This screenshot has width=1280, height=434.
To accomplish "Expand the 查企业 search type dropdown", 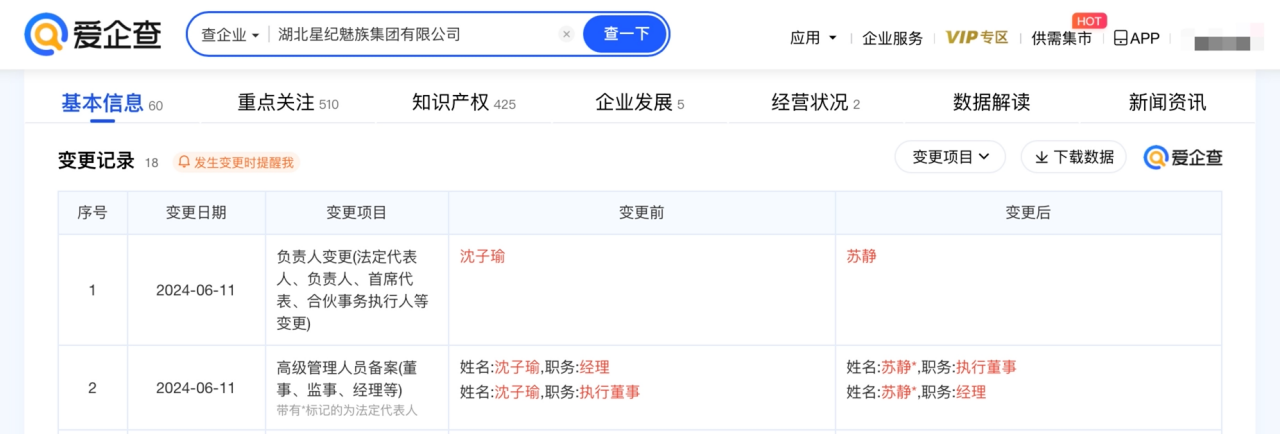I will click(230, 34).
